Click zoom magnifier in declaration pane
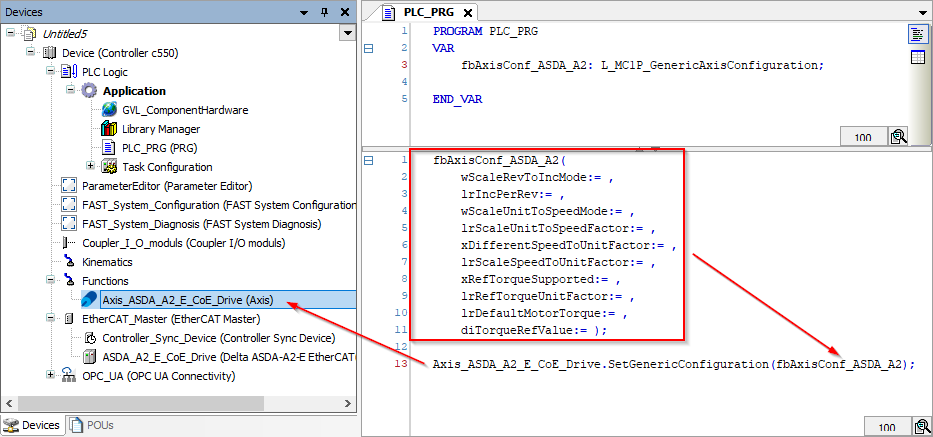This screenshot has height=437, width=933. click(x=898, y=136)
